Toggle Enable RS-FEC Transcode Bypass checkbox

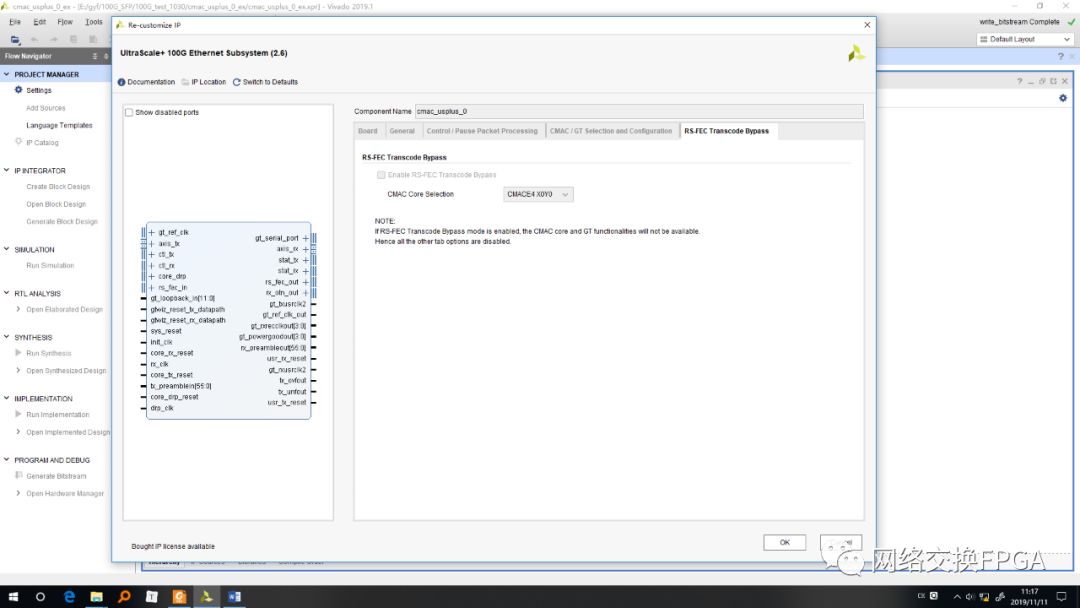381,175
